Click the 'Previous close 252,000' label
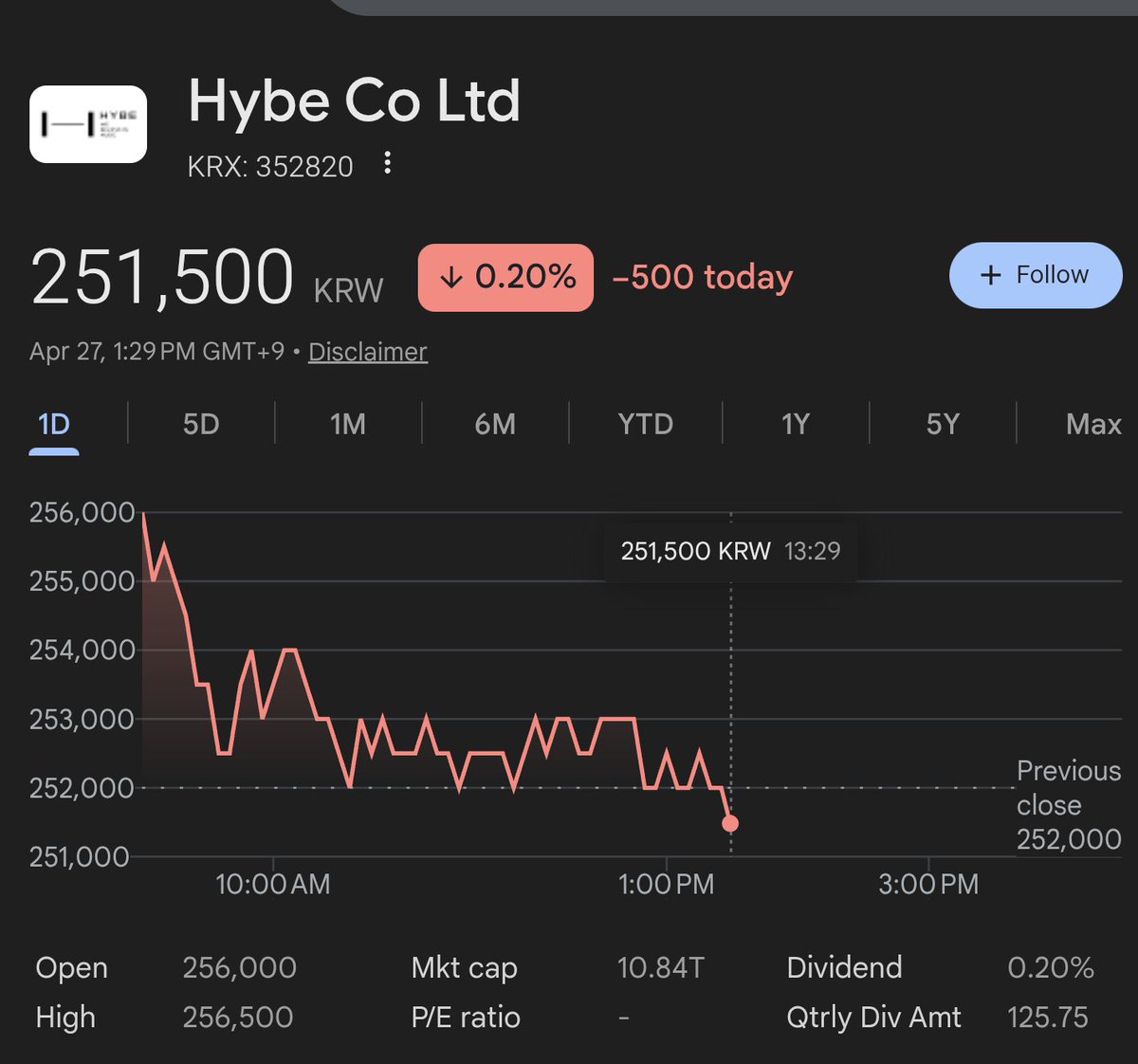 tap(1069, 804)
